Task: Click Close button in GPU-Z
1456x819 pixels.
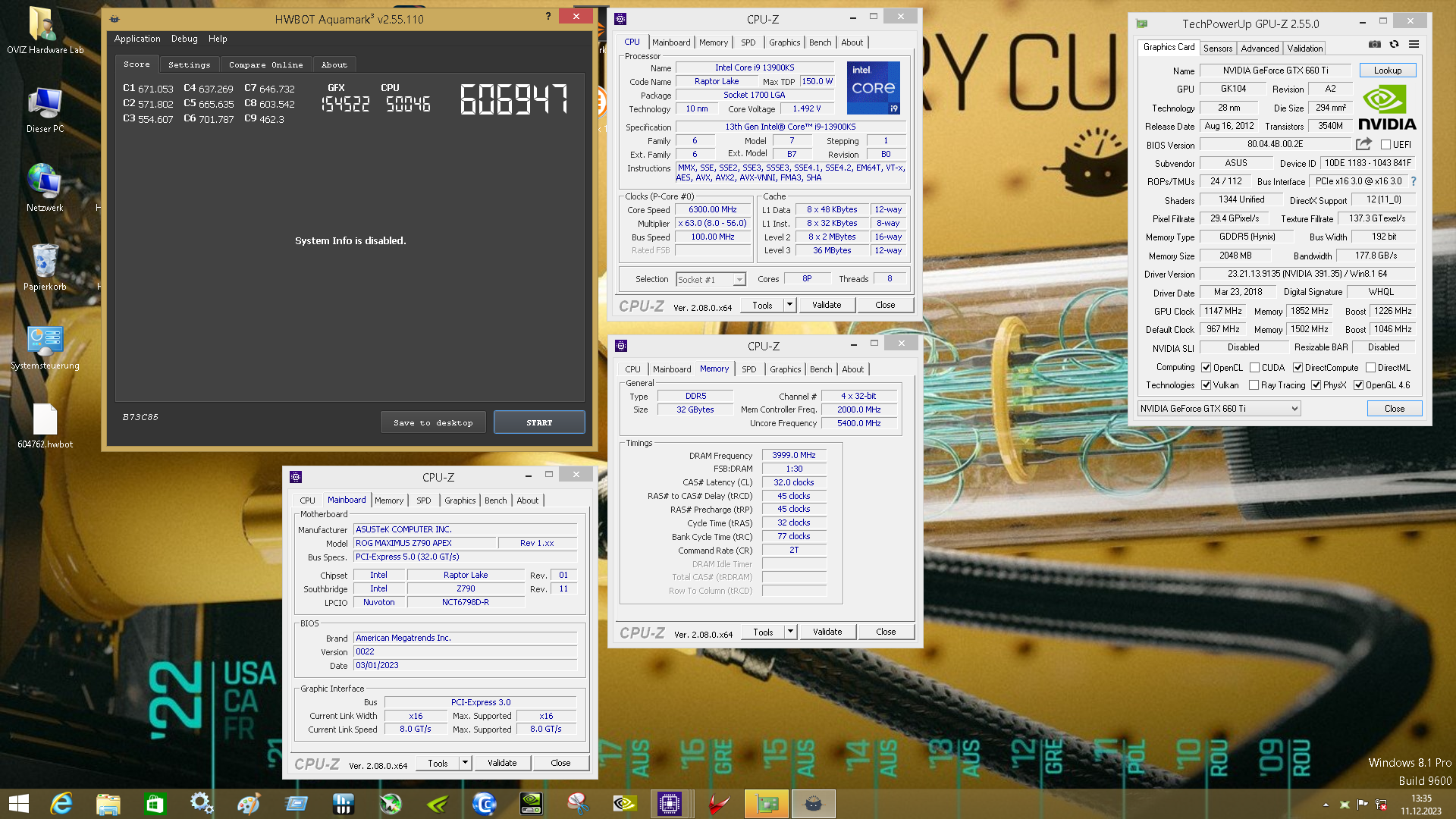Action: (x=1394, y=409)
